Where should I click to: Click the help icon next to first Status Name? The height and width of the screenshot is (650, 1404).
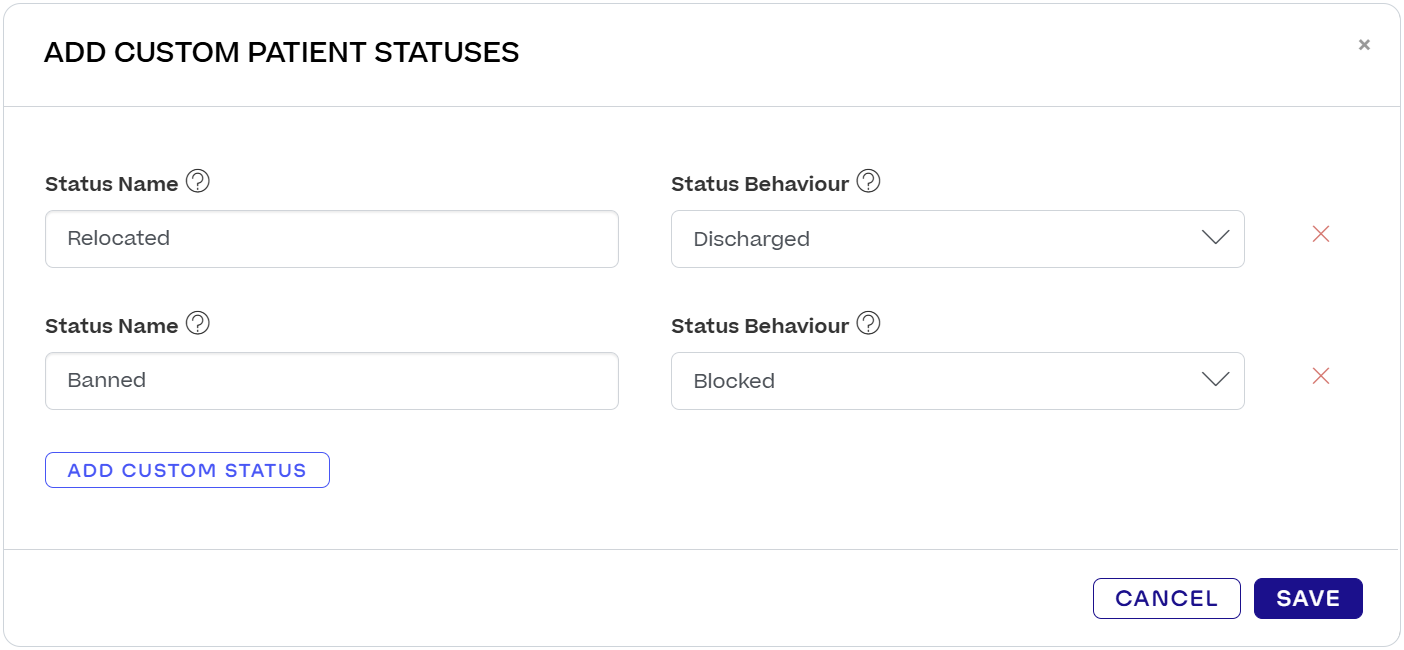(x=197, y=182)
